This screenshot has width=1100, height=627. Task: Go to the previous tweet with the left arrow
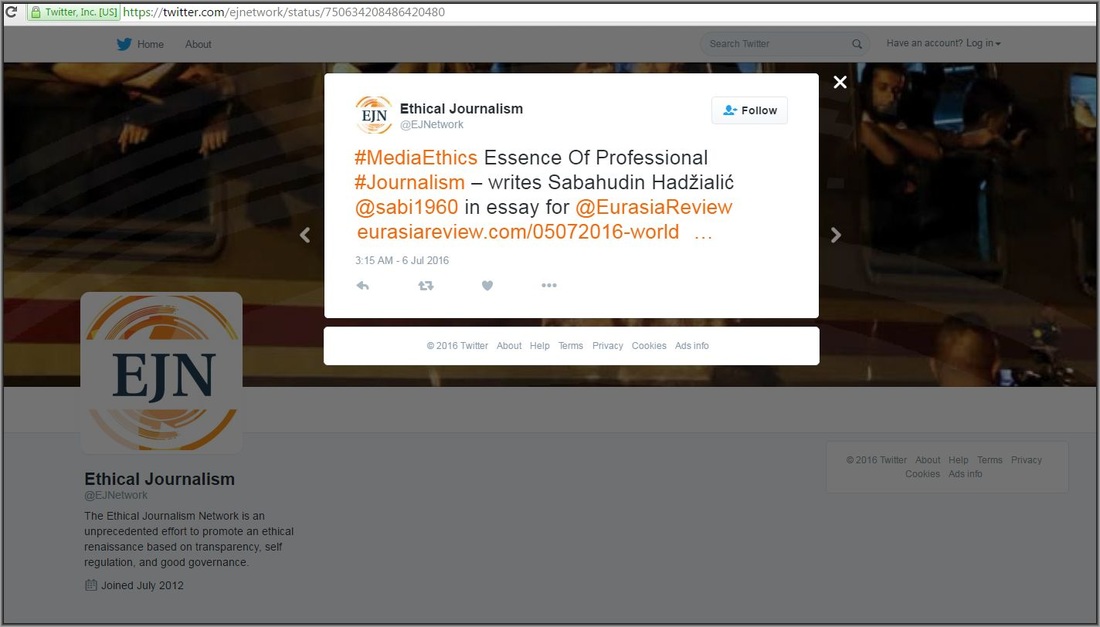point(305,235)
